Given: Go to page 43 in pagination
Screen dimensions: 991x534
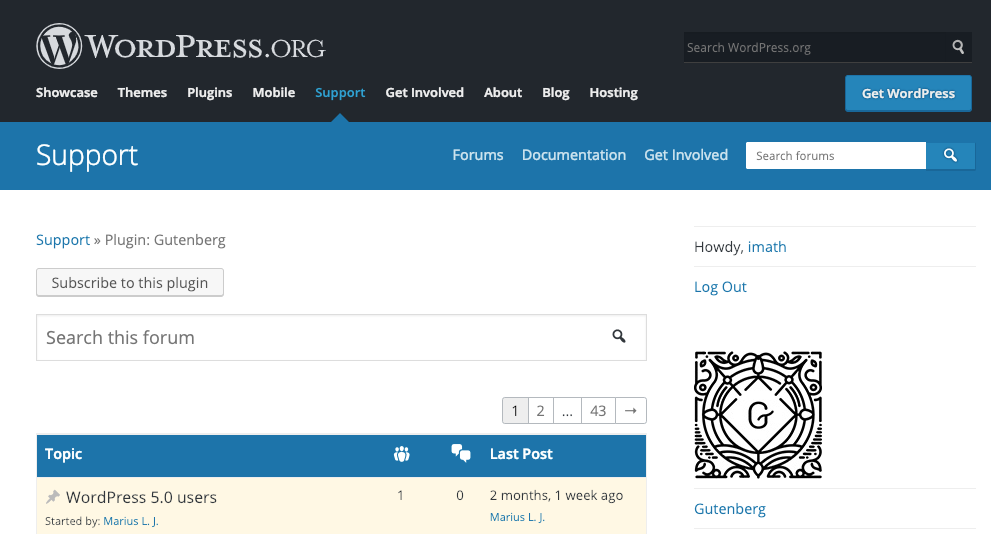Looking at the screenshot, I should (598, 411).
